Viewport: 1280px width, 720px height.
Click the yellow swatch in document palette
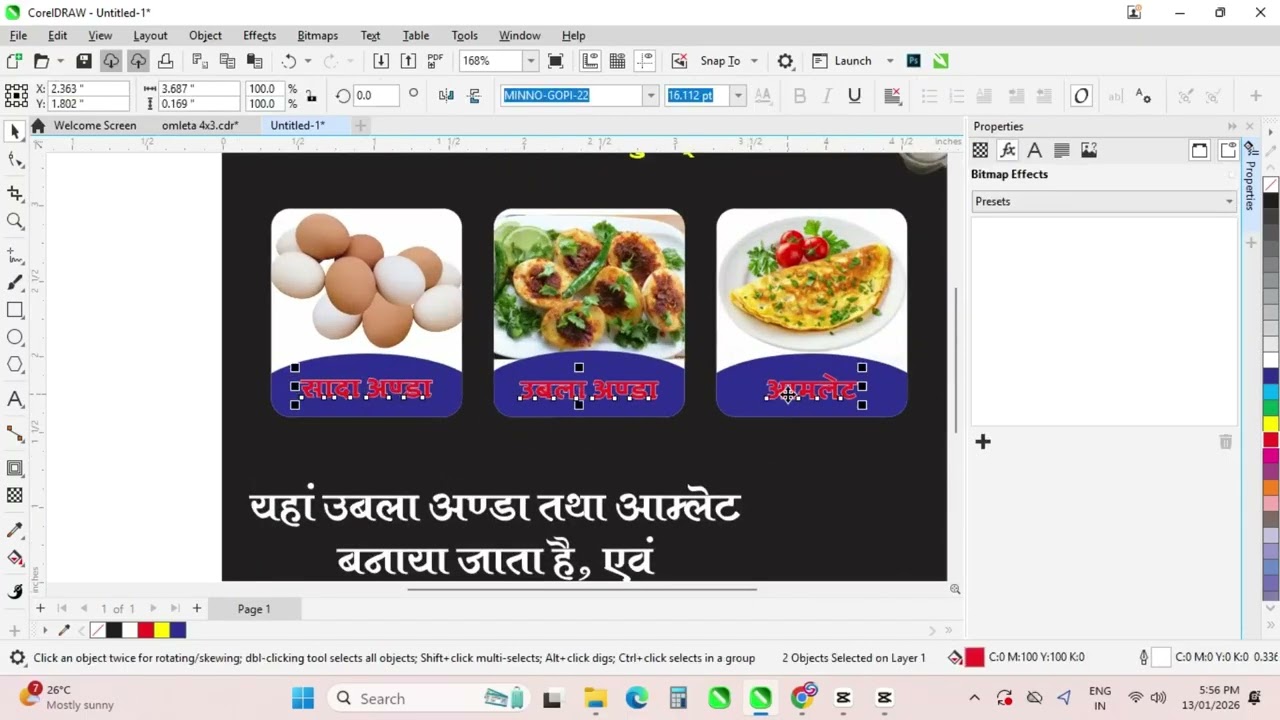click(162, 630)
